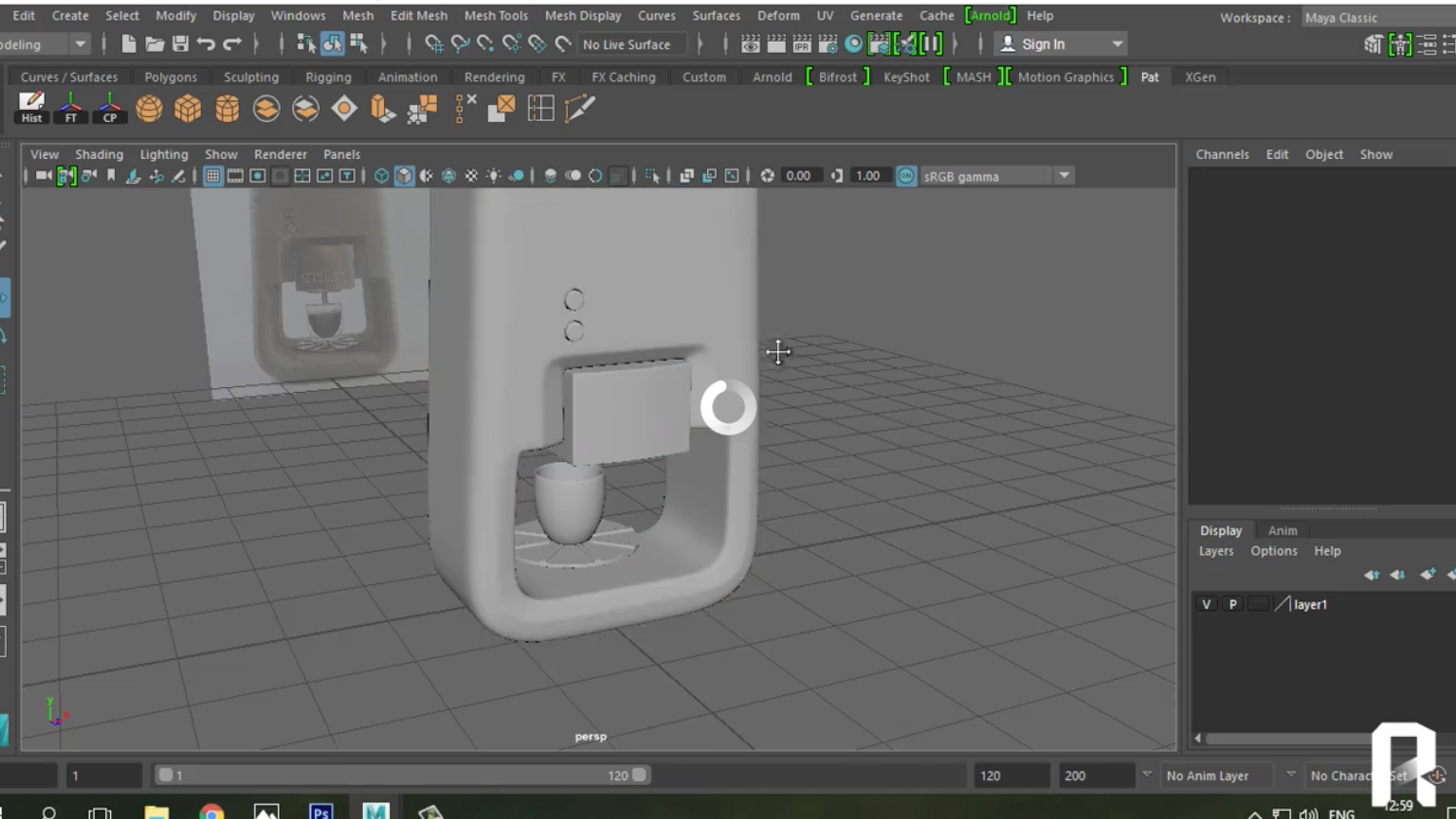This screenshot has height=819, width=1456.
Task: Click the polygon sphere shelf icon
Action: pos(149,108)
